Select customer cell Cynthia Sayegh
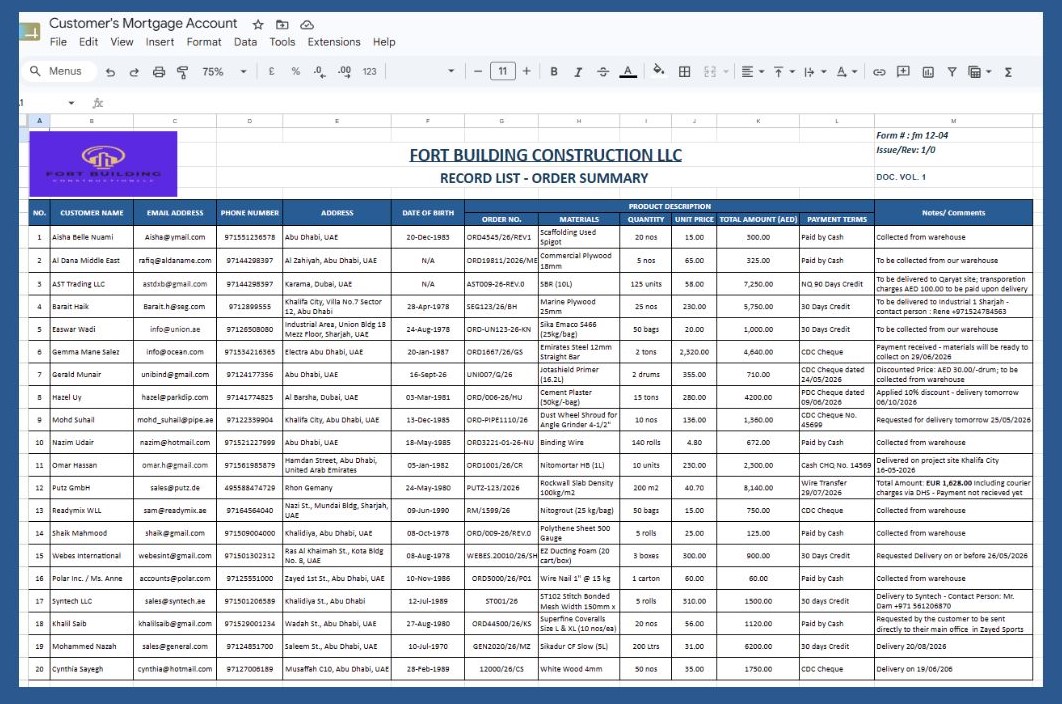1062x704 pixels. point(91,669)
